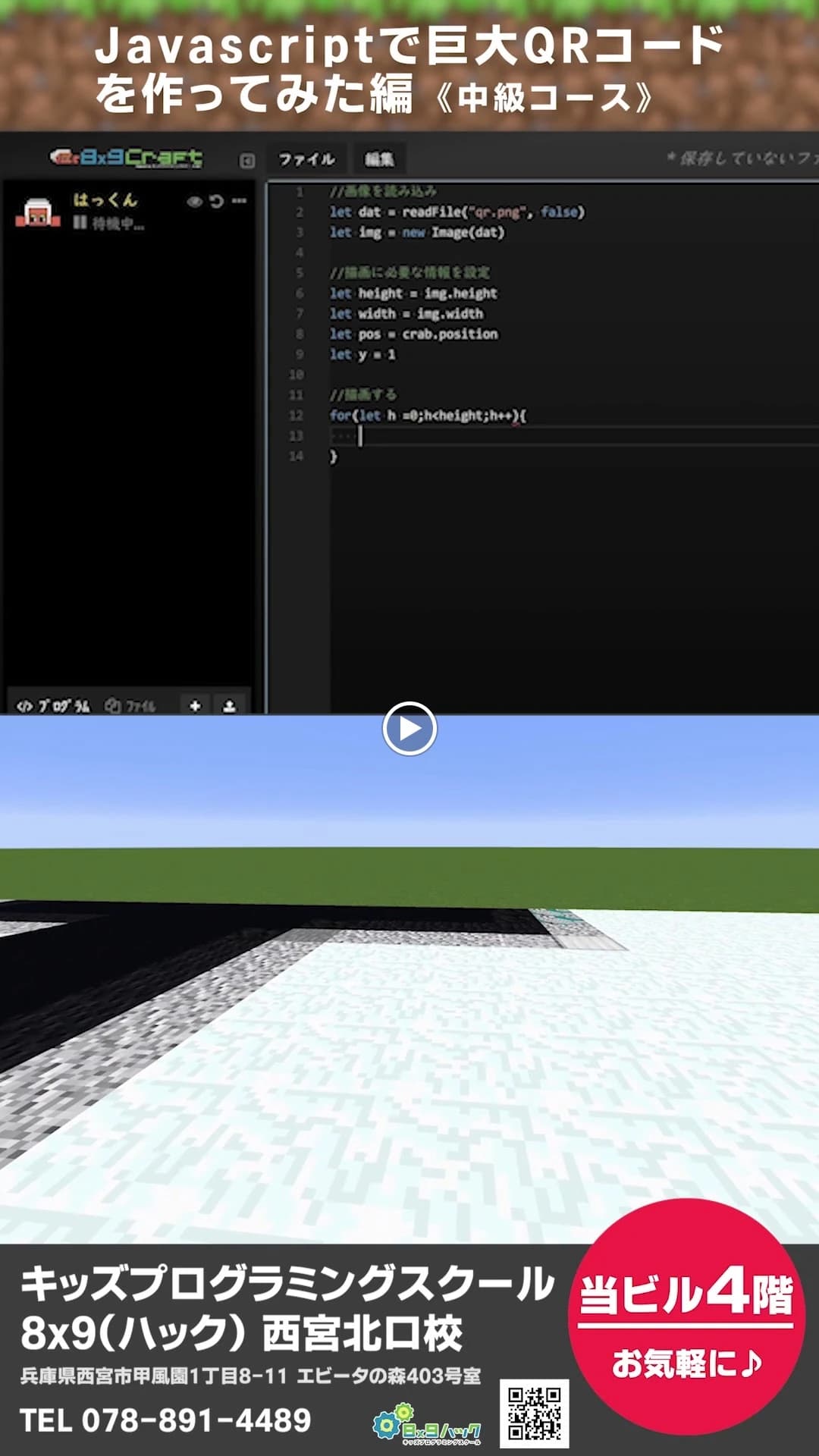Click the plus icon to add a program
This screenshot has height=1456, width=819.
coord(195,705)
